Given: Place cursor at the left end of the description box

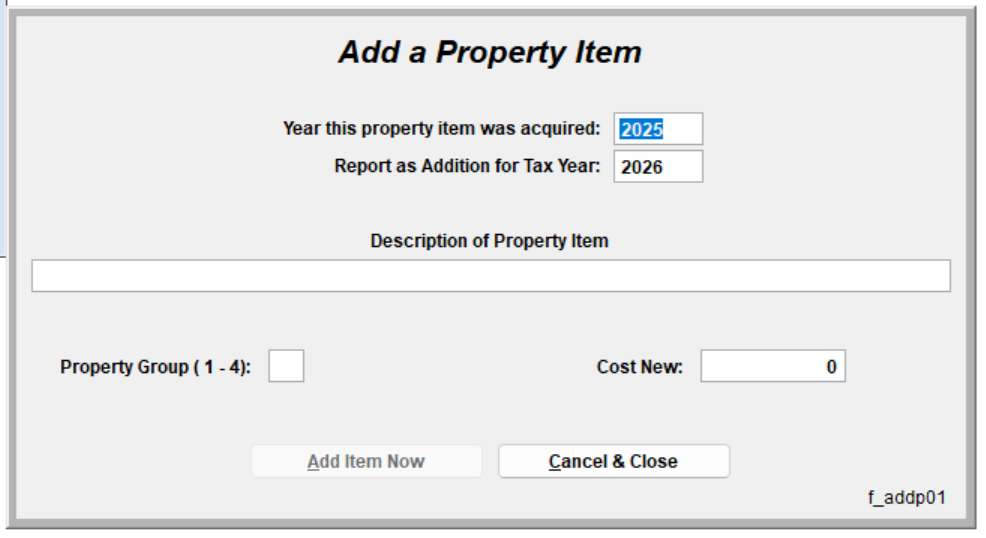Looking at the screenshot, I should pyautogui.click(x=40, y=276).
